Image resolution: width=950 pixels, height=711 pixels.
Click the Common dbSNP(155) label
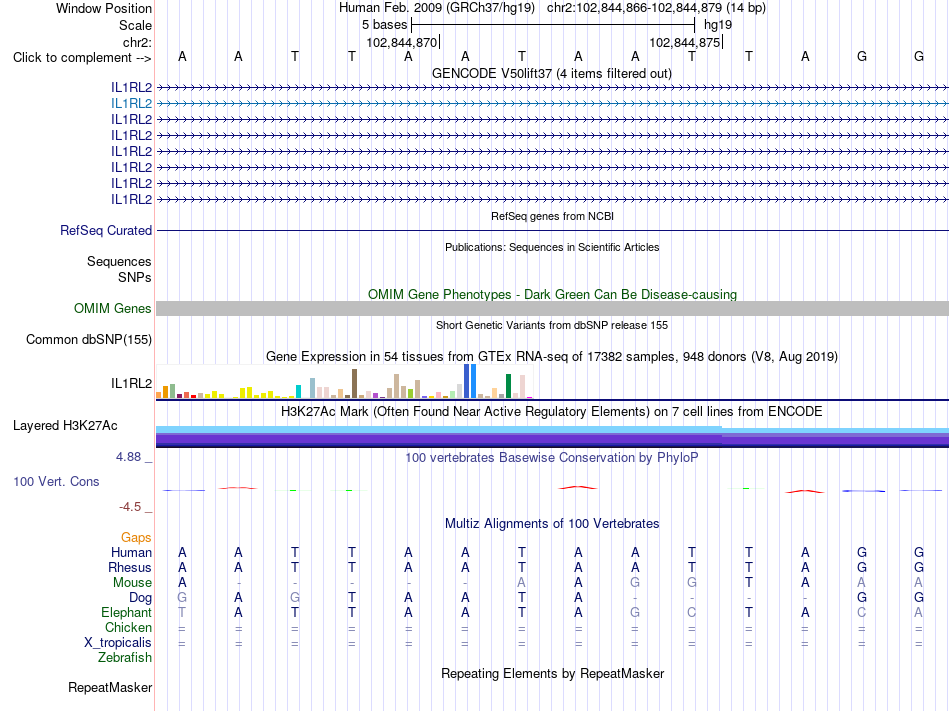point(89,339)
